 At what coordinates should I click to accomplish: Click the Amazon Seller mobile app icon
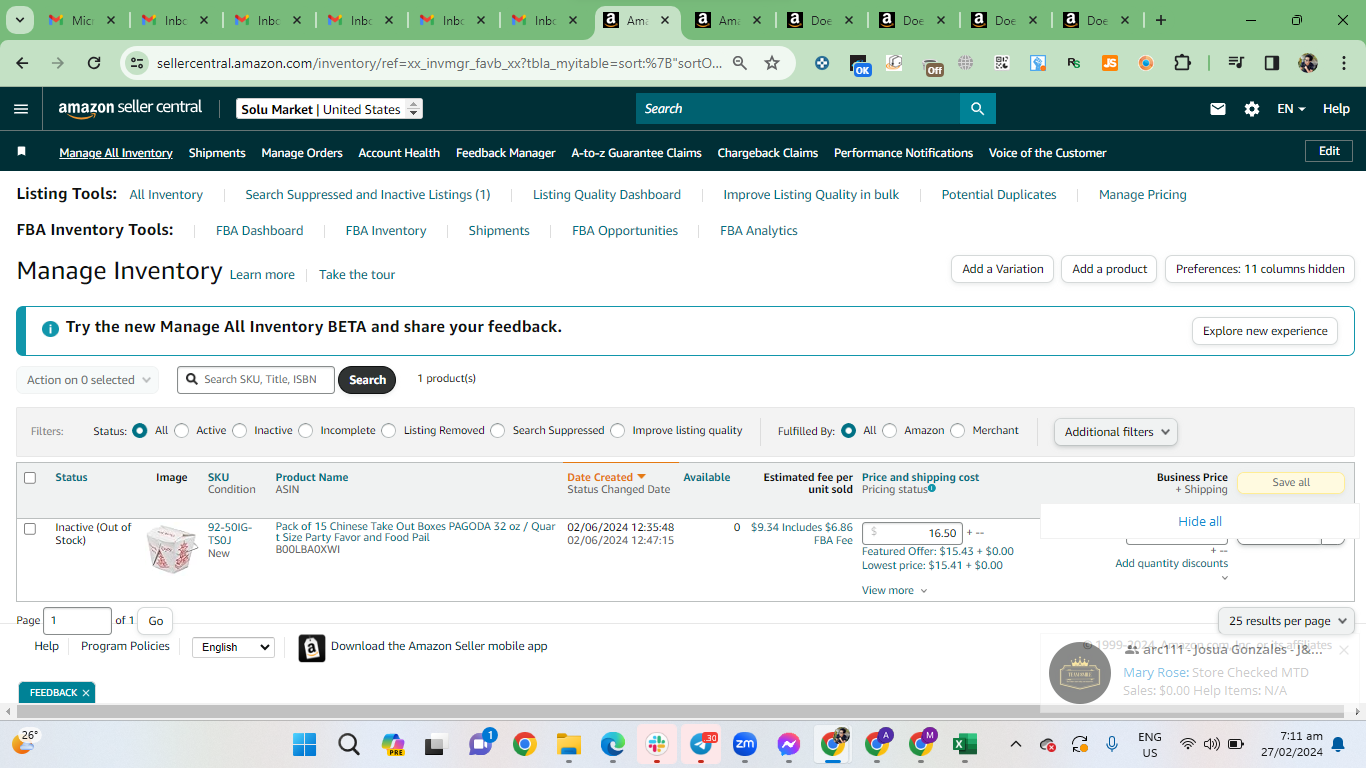pos(312,648)
